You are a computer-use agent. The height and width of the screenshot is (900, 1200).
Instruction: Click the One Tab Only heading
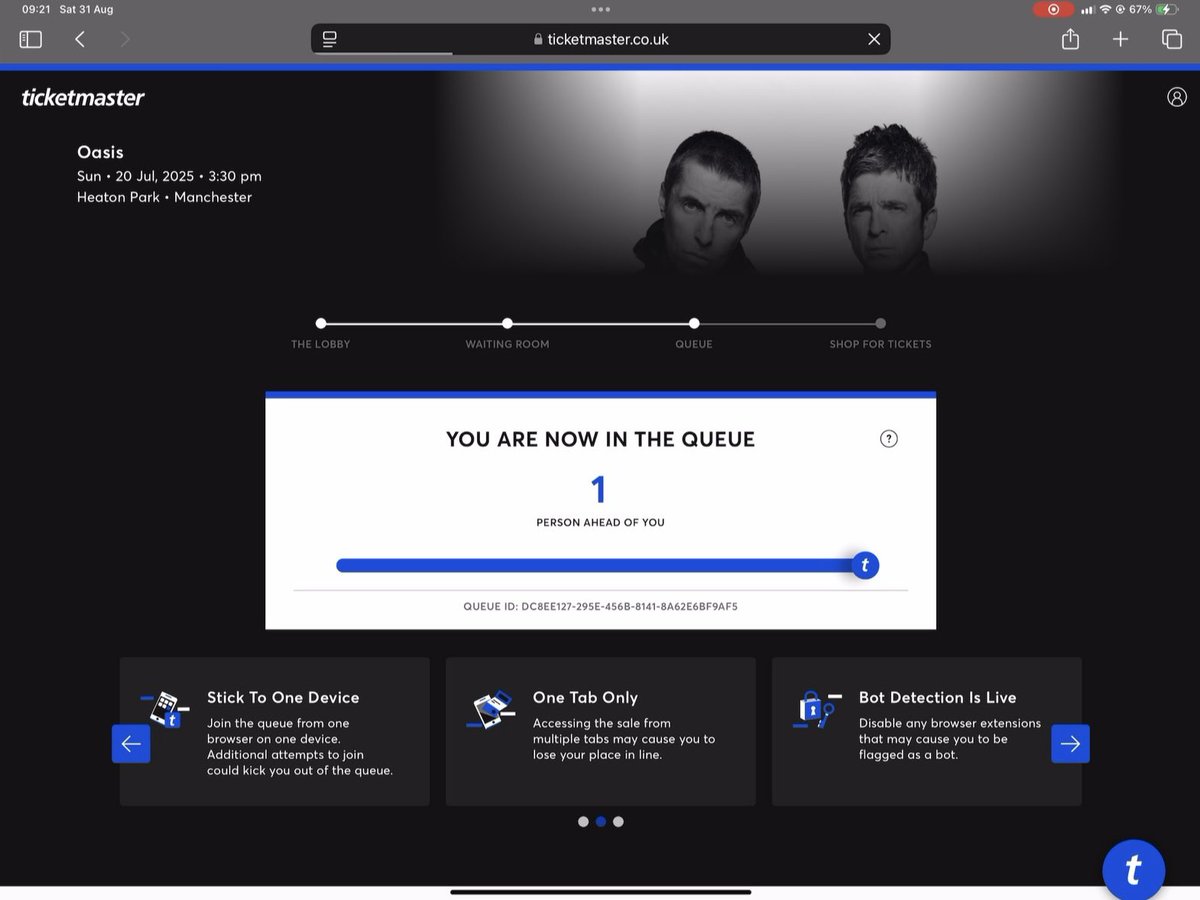[585, 698]
